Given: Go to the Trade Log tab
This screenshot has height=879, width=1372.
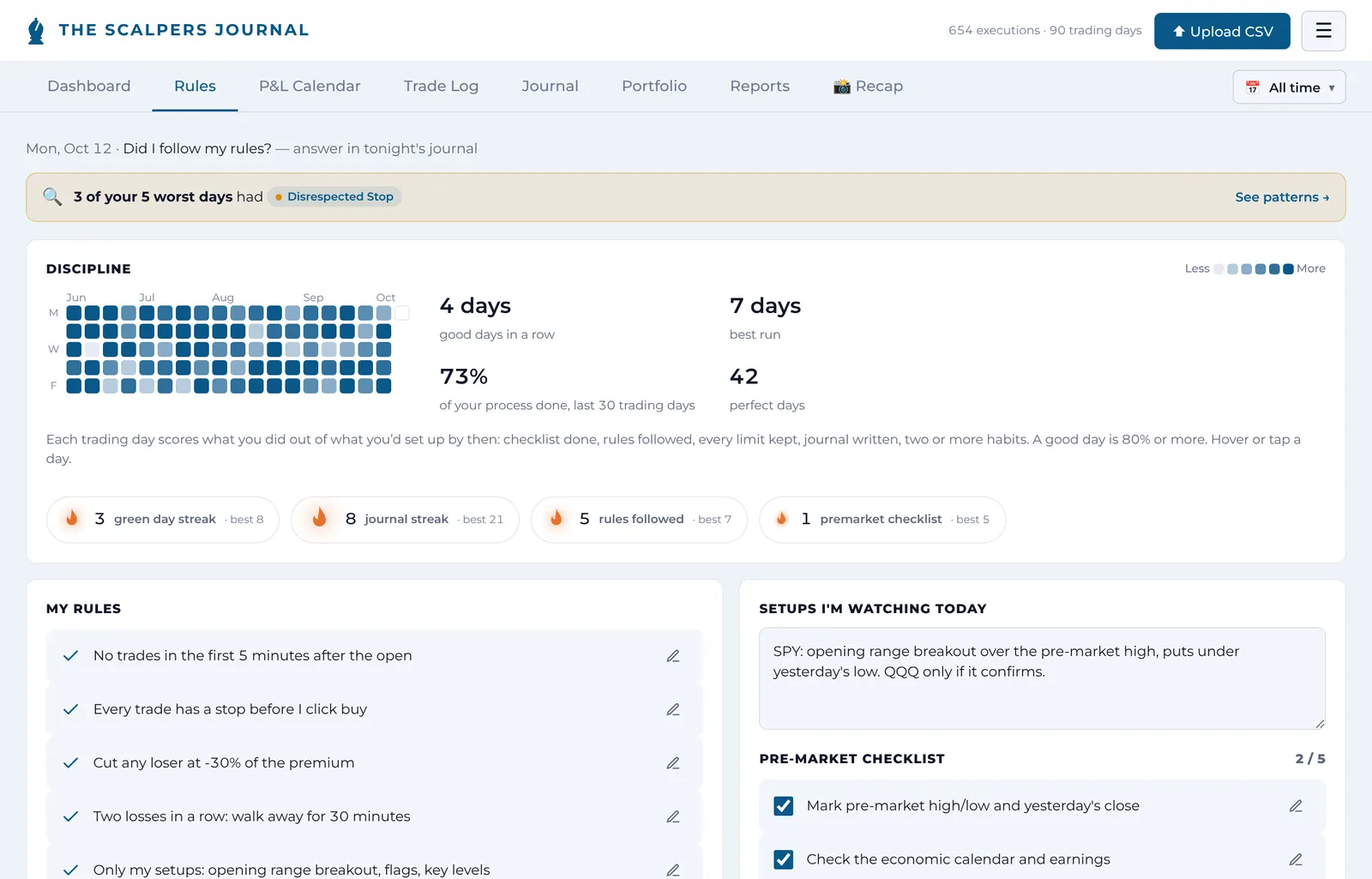Looking at the screenshot, I should (441, 86).
